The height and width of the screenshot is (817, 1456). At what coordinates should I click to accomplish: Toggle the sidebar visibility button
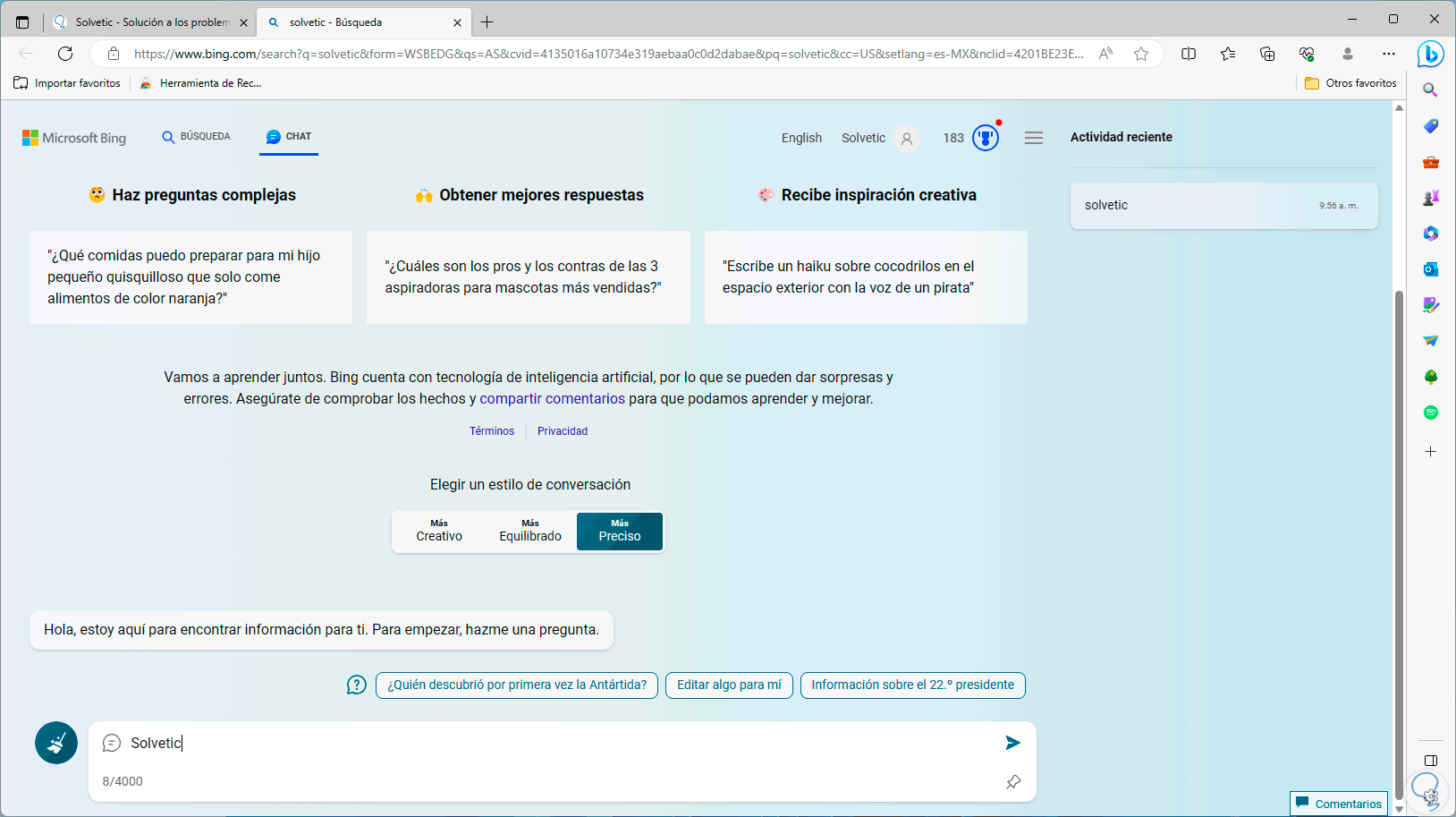[1430, 761]
